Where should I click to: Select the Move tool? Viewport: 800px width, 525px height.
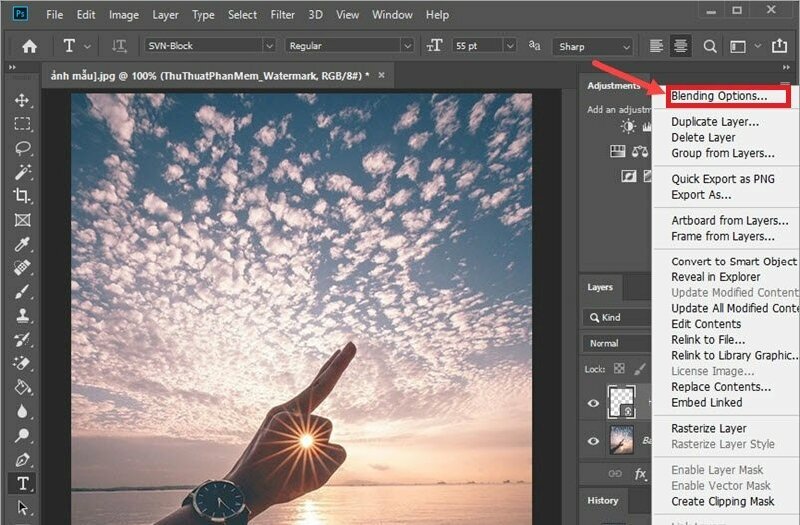click(22, 100)
